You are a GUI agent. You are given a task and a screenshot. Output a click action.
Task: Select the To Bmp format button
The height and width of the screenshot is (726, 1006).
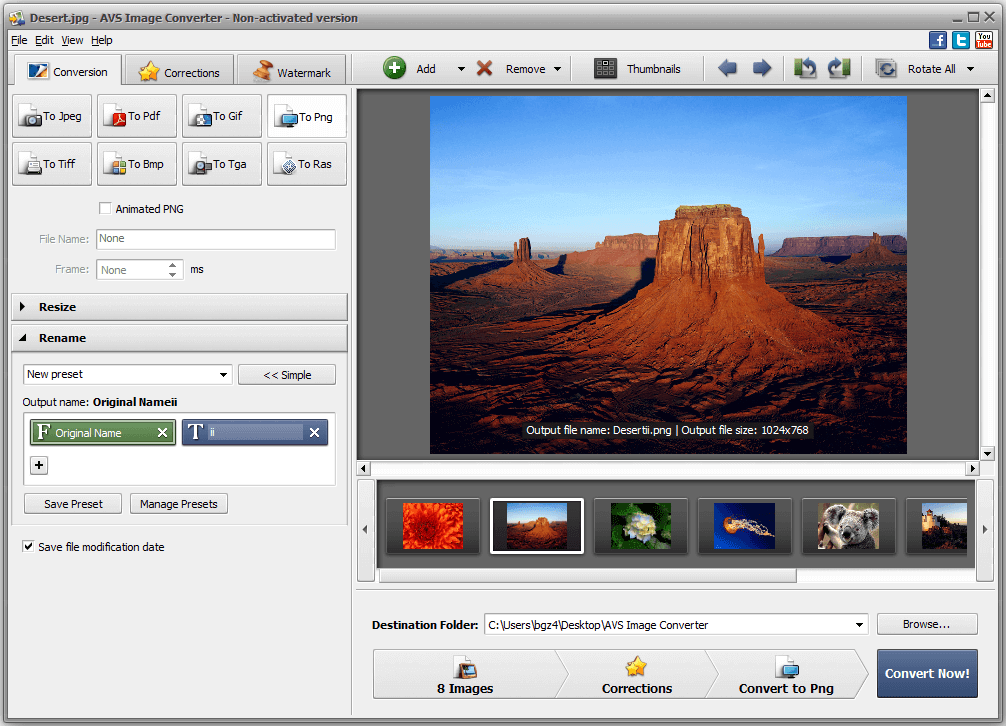click(137, 164)
